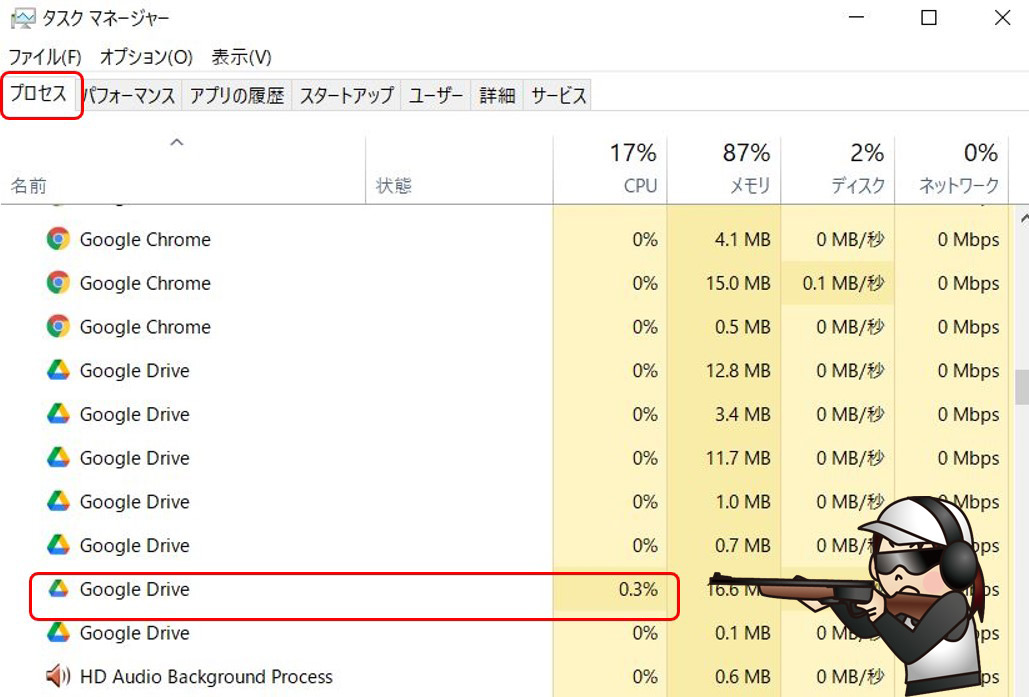Click the scrollbar up arrow of the process list
1029x697 pixels.
point(1022,217)
